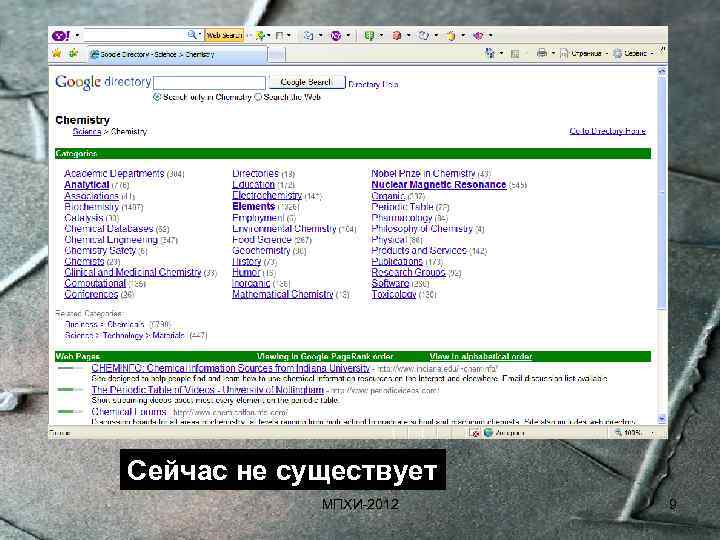This screenshot has width=720, height=540.
Task: Open Science > Technology > Materials related category
Action: coord(124,336)
